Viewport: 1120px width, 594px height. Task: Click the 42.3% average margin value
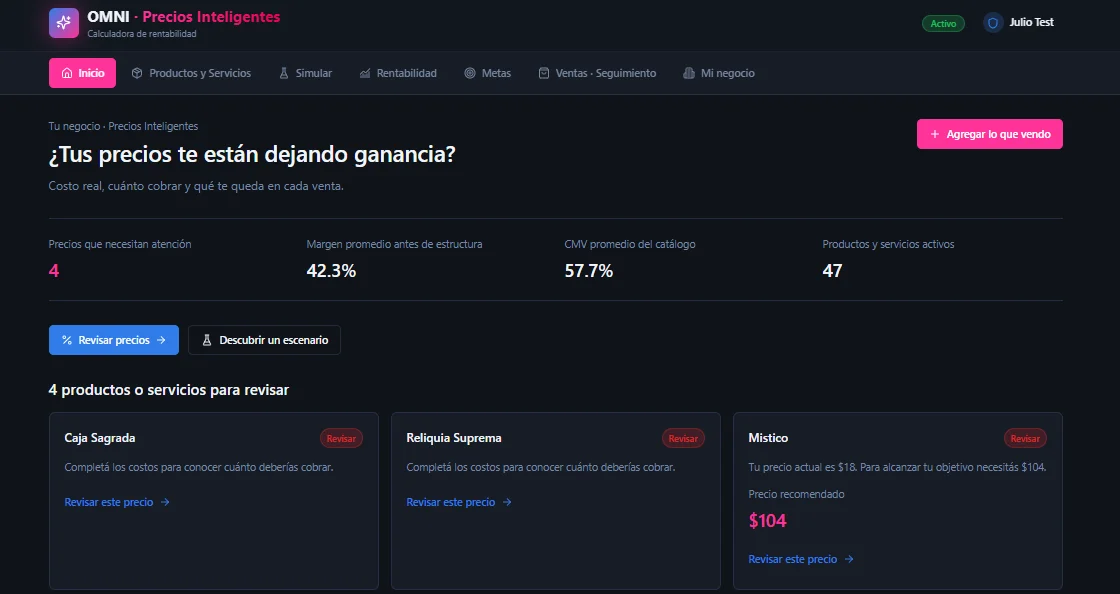[331, 271]
